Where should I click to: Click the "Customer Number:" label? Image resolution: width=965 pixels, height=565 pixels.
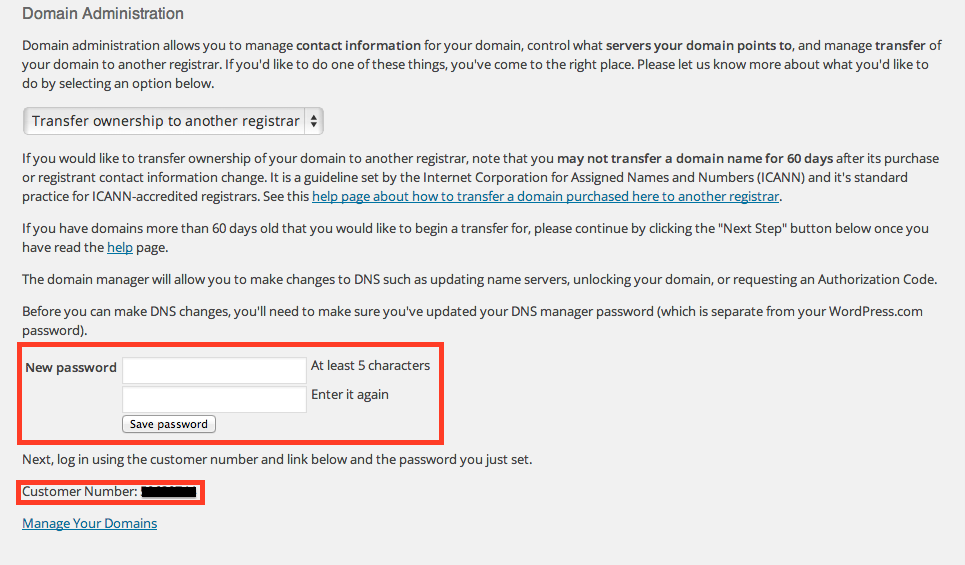(79, 492)
